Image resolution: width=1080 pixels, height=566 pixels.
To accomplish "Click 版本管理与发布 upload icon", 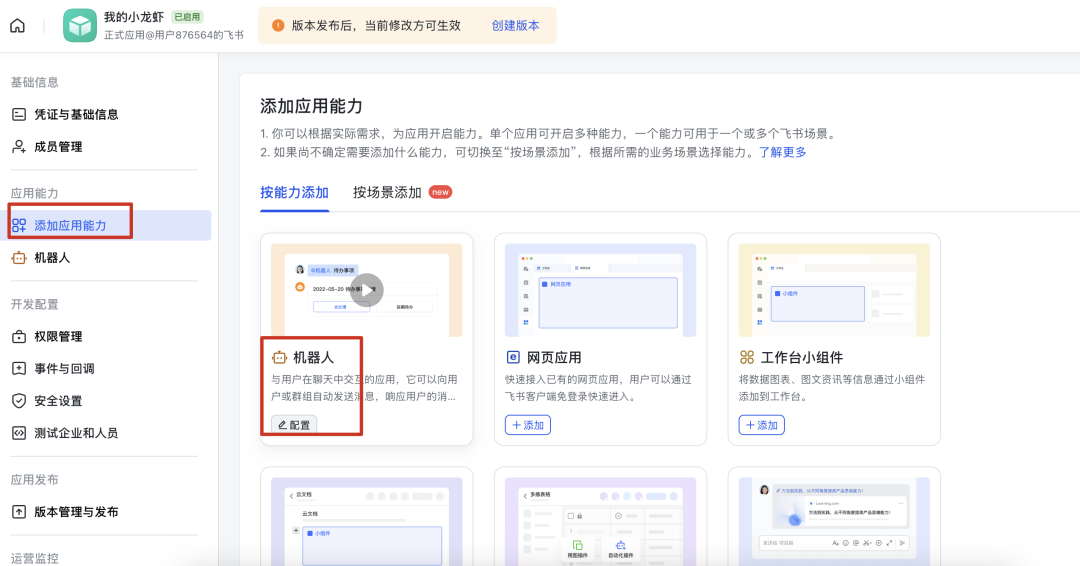I will 19,512.
